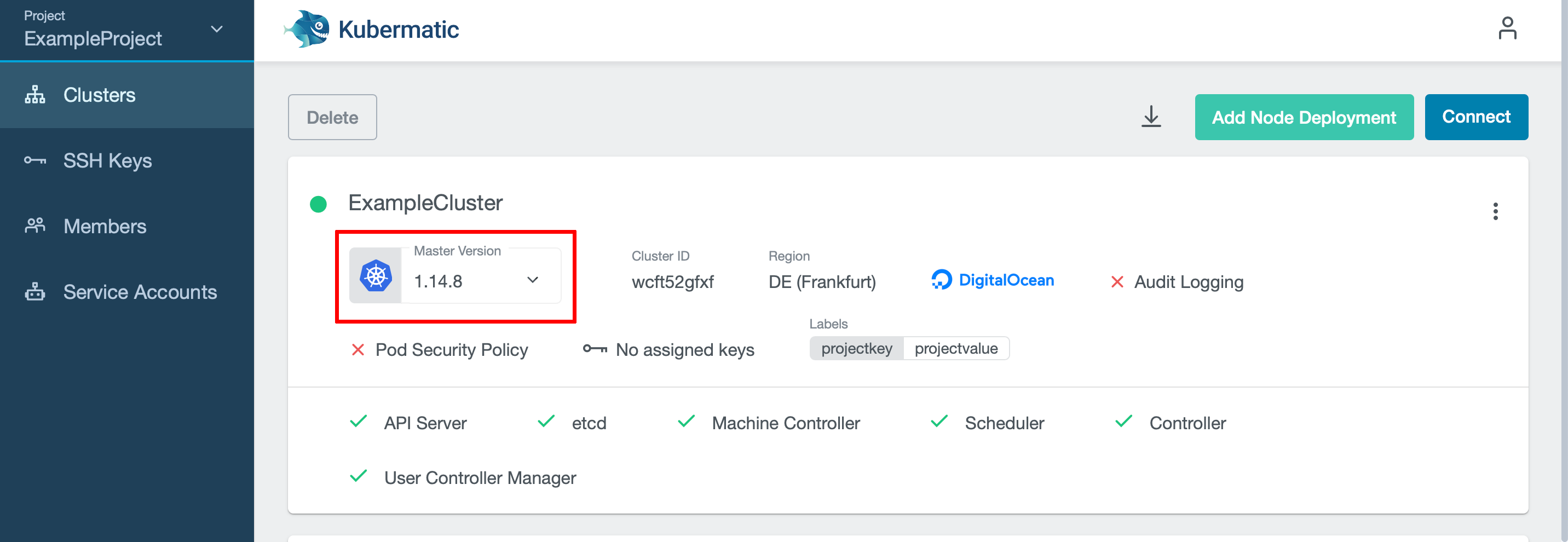Click the Scheduler status label
This screenshot has height=542, width=1568.
1004,423
